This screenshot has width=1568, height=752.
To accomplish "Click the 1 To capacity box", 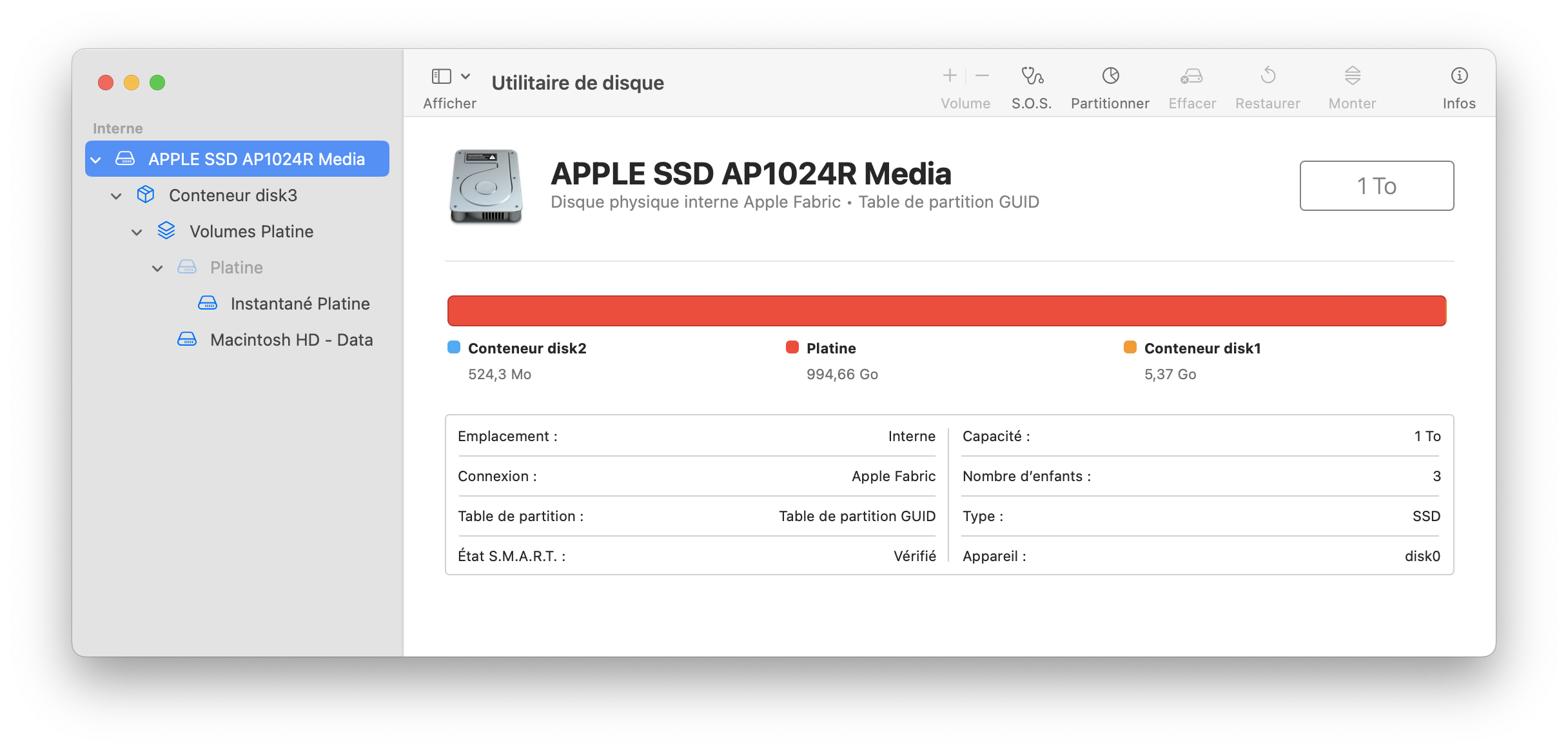I will pyautogui.click(x=1376, y=186).
